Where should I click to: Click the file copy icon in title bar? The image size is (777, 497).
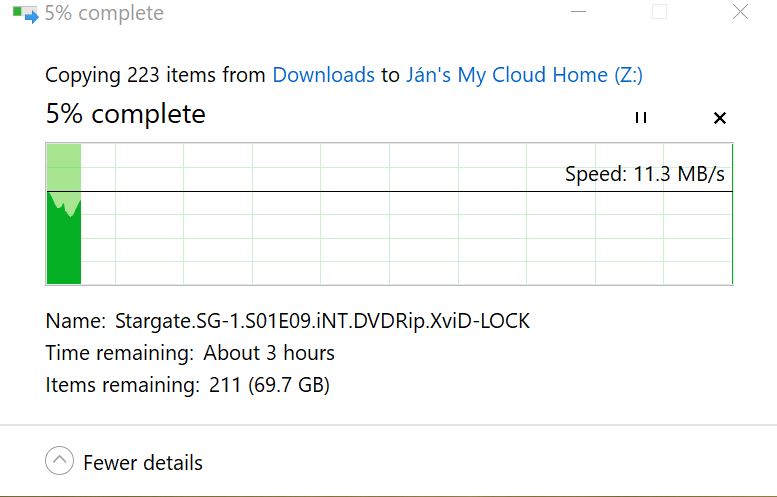coord(26,14)
